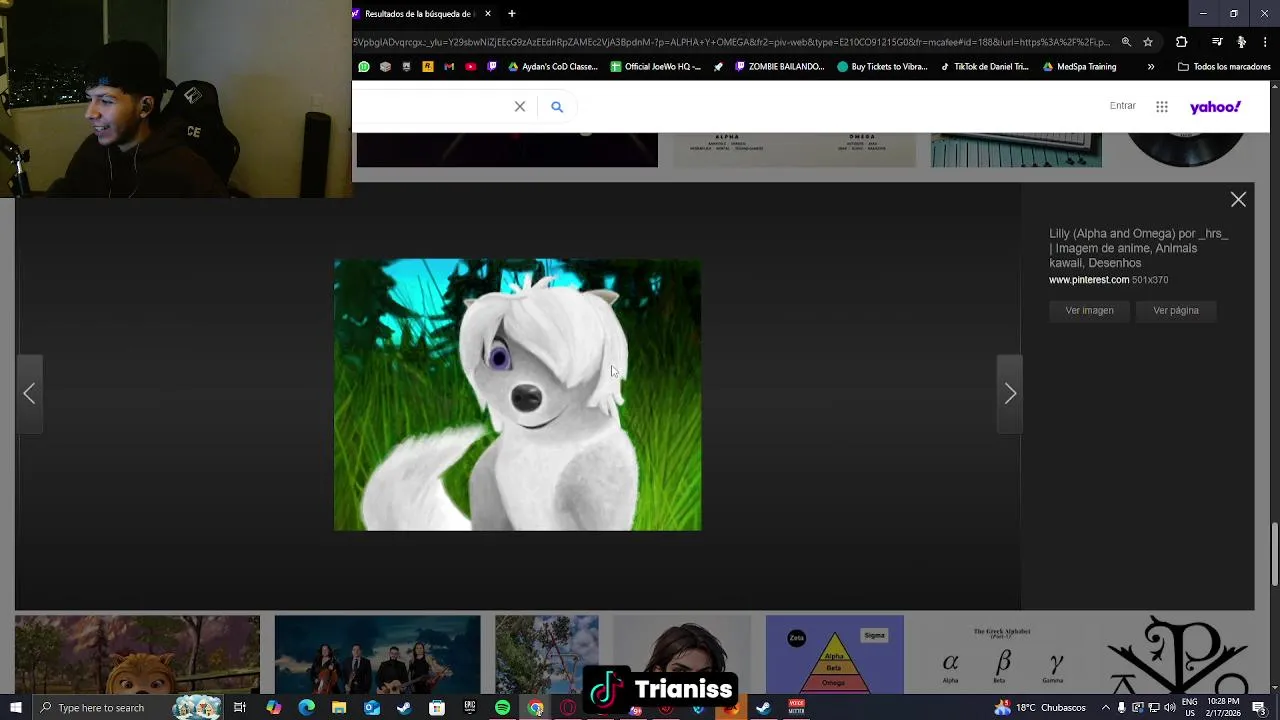Open the media control icon in toolbar
Screen dimensions: 1280x720
click(x=1217, y=42)
